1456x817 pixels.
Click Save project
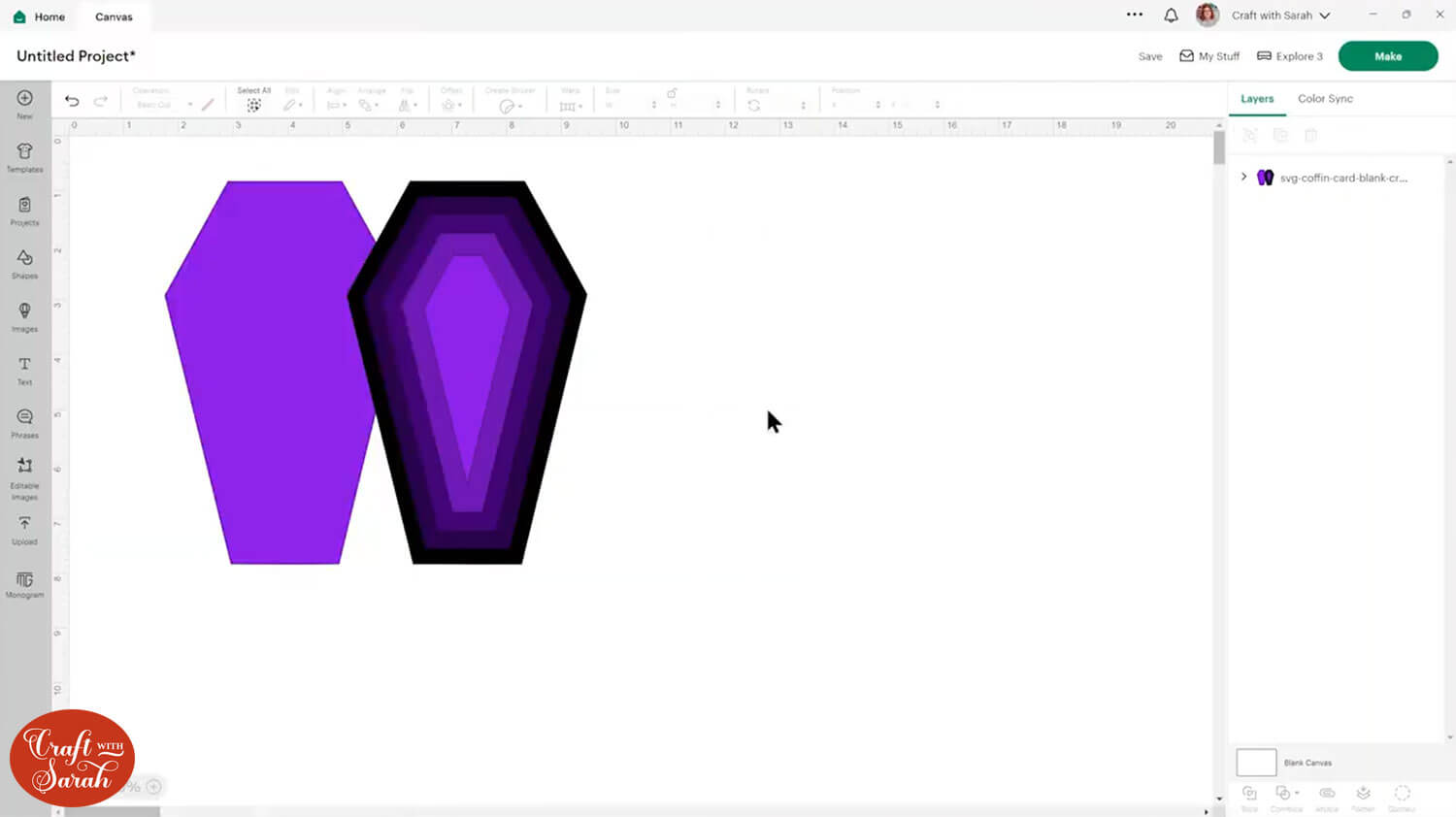1150,56
